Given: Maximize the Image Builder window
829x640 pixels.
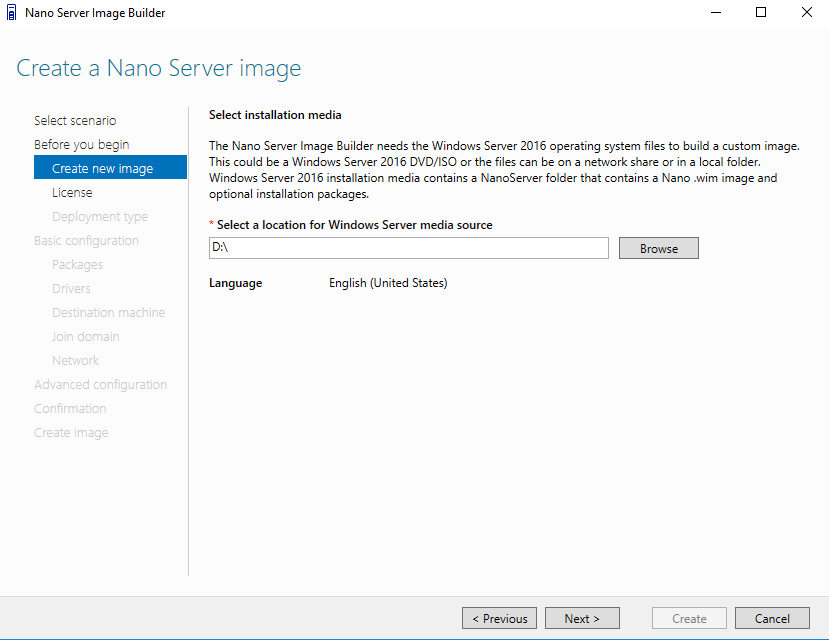Looking at the screenshot, I should (761, 13).
